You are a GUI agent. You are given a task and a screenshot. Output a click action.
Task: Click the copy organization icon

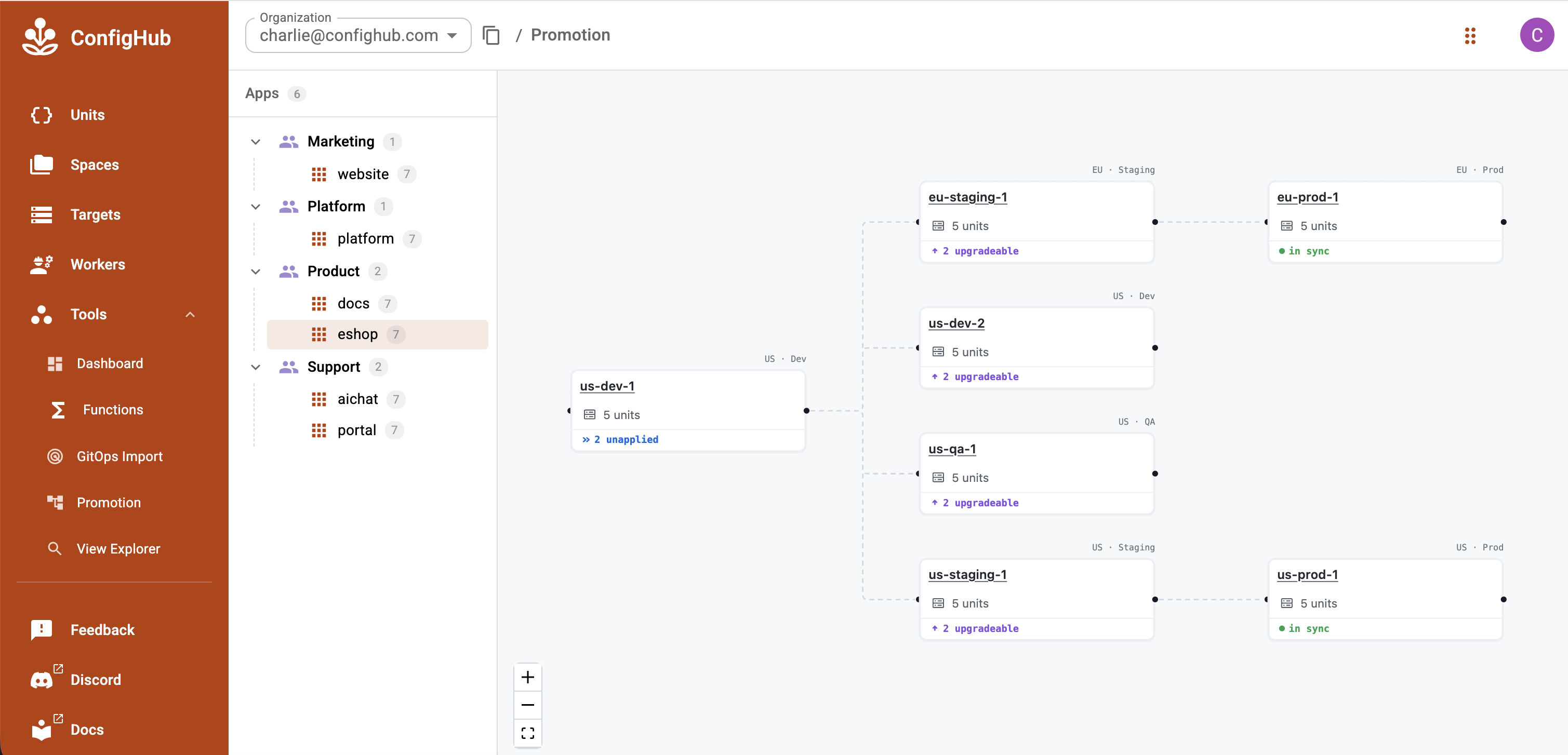490,35
